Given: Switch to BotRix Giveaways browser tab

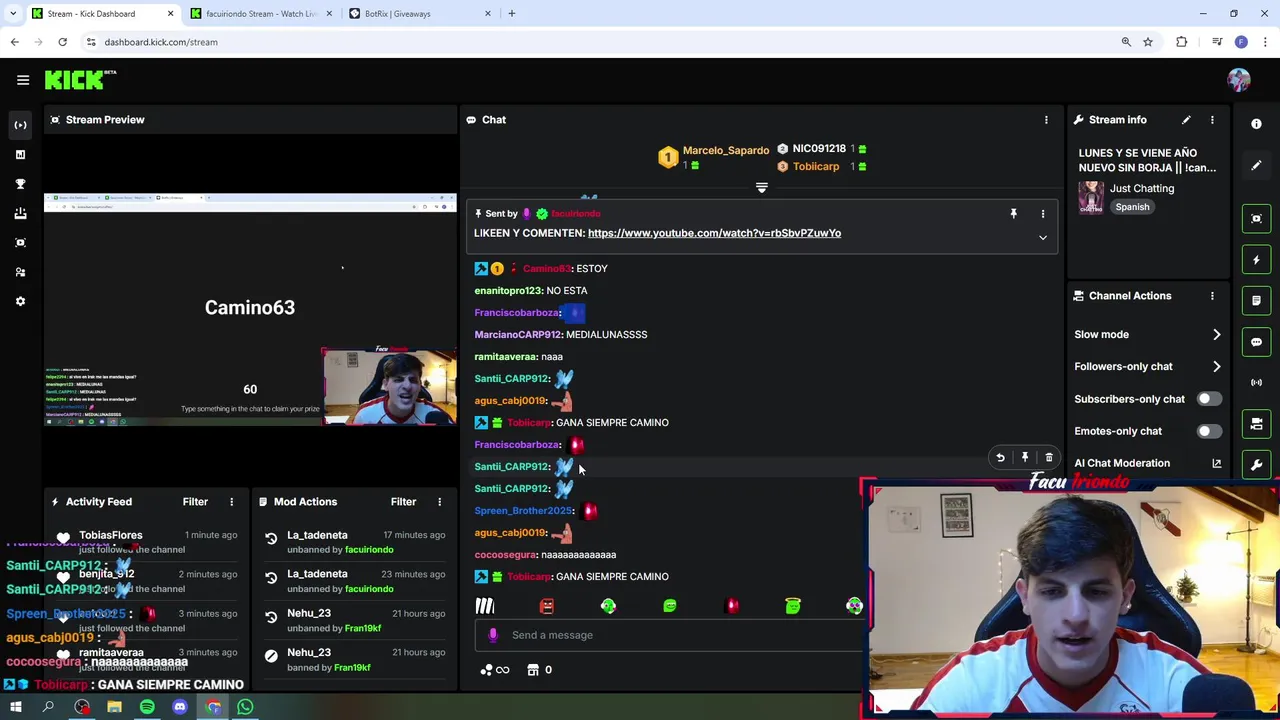Looking at the screenshot, I should pos(420,14).
